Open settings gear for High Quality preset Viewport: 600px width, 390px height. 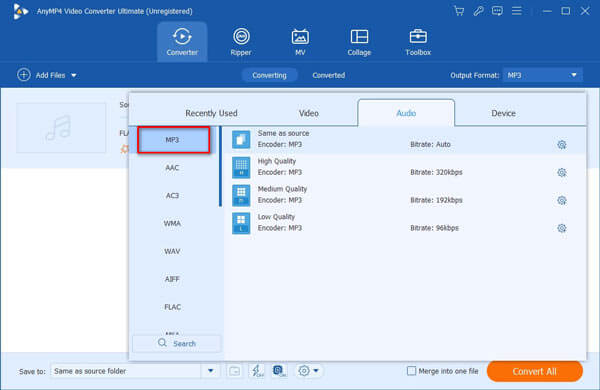[x=561, y=173]
